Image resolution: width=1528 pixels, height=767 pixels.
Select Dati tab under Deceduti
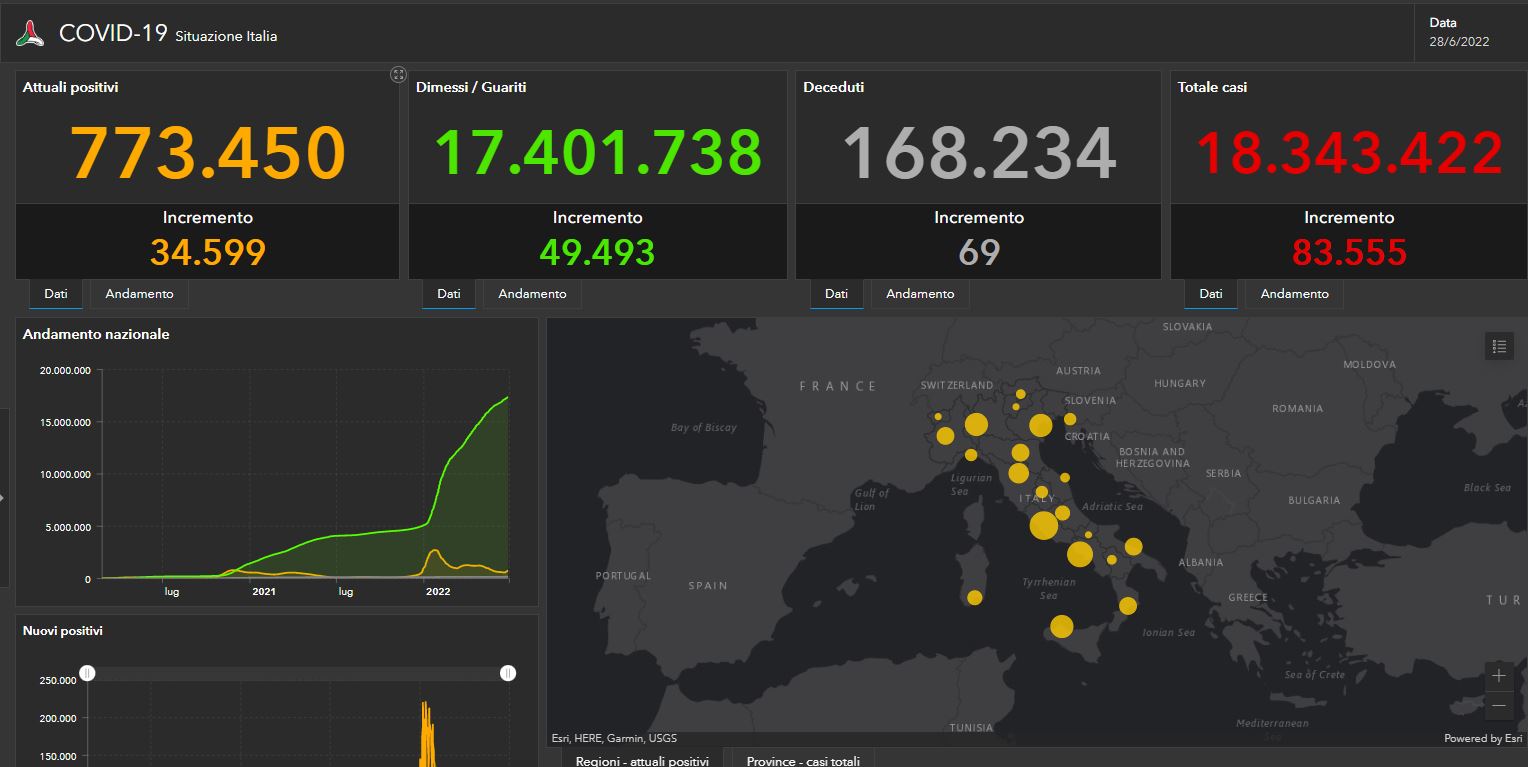pos(836,294)
